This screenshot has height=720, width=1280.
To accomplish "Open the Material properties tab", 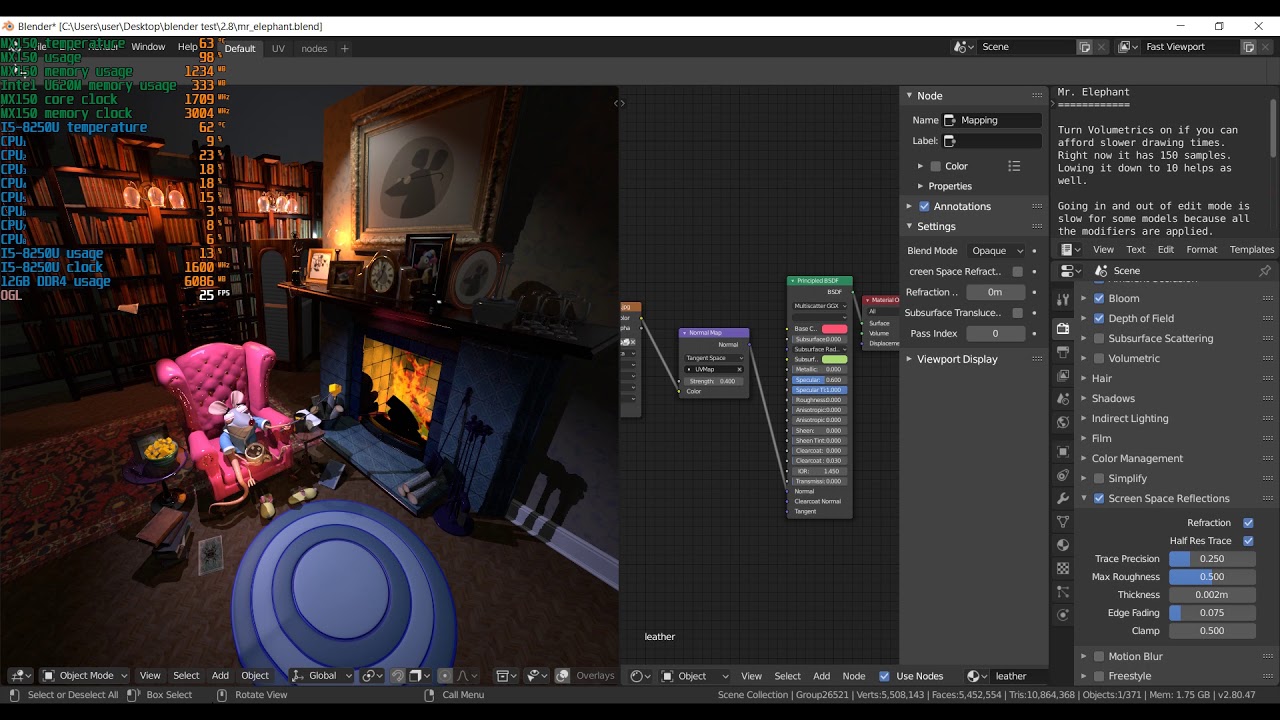I will pos(1063,545).
